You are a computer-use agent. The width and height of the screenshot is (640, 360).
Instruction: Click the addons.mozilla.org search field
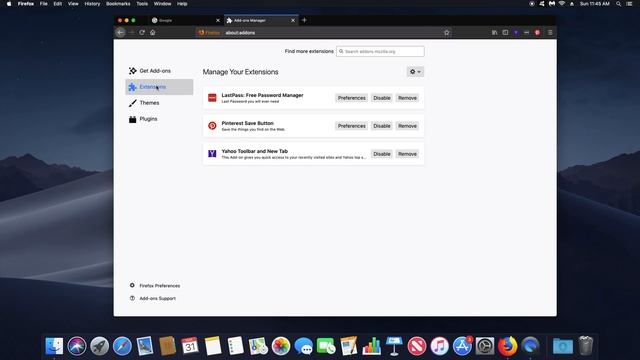click(380, 51)
